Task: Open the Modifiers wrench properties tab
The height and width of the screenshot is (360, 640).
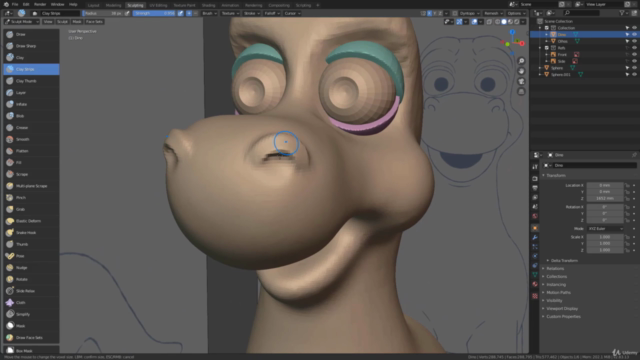Action: [535, 237]
